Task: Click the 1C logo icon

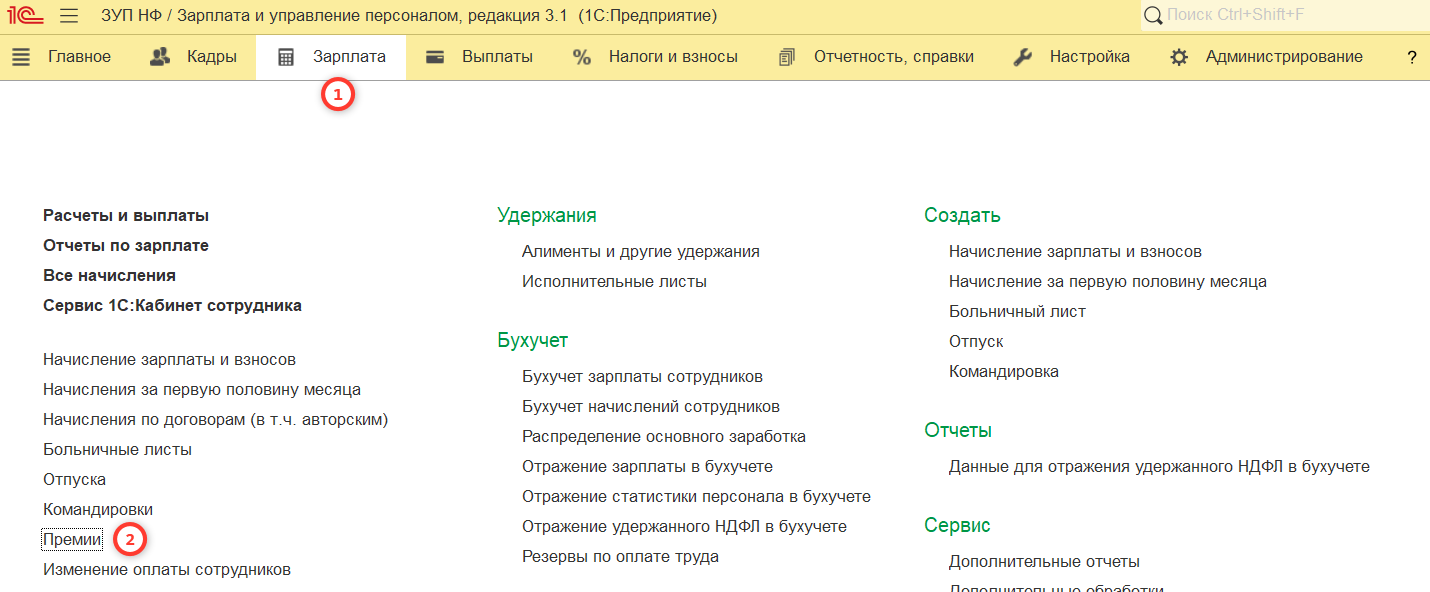Action: (25, 16)
